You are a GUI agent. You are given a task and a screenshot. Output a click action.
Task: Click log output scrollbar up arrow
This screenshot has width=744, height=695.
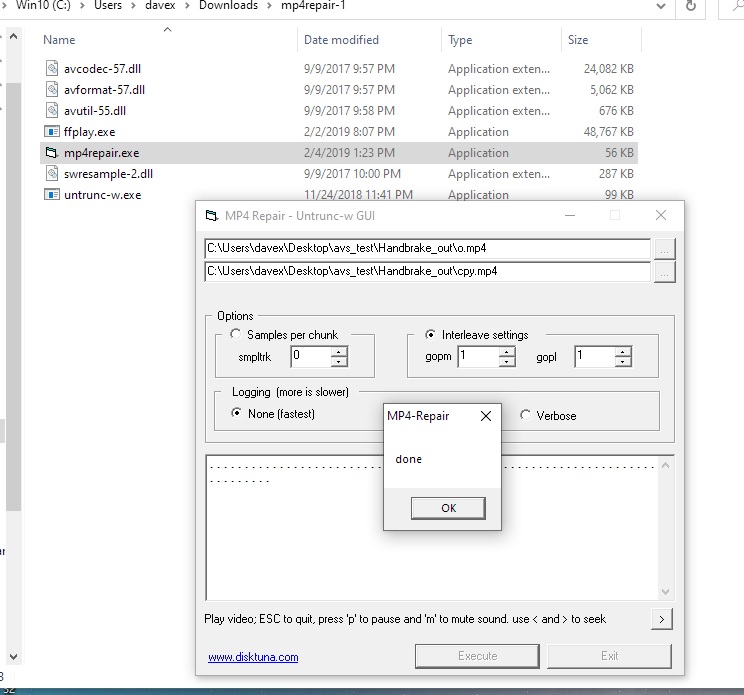665,465
